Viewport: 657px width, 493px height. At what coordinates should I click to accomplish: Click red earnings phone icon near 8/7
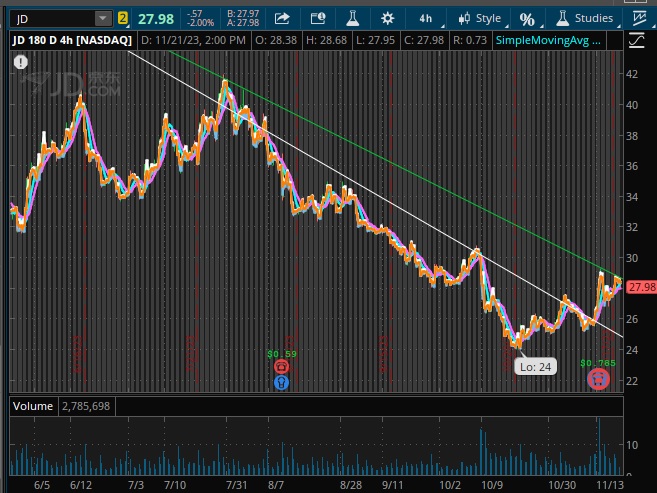(281, 366)
